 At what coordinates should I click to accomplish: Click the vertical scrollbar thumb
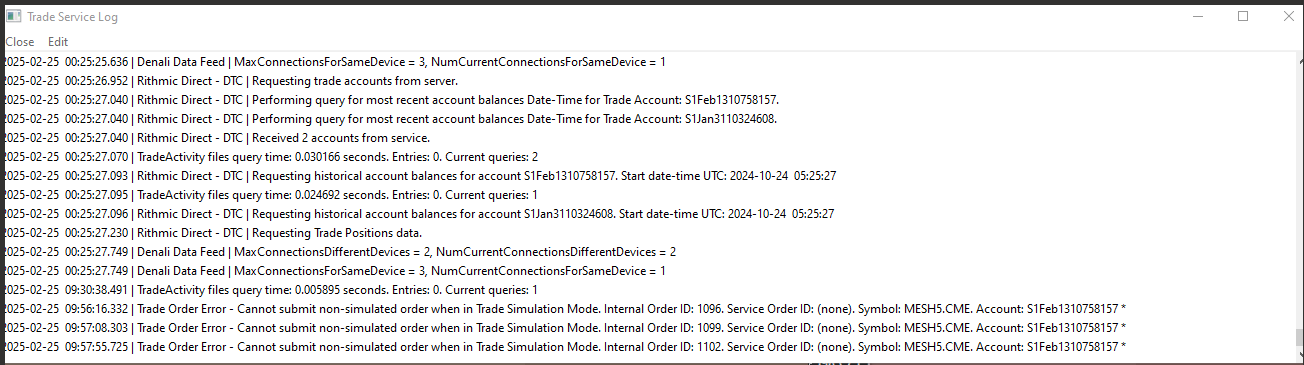[1299, 337]
